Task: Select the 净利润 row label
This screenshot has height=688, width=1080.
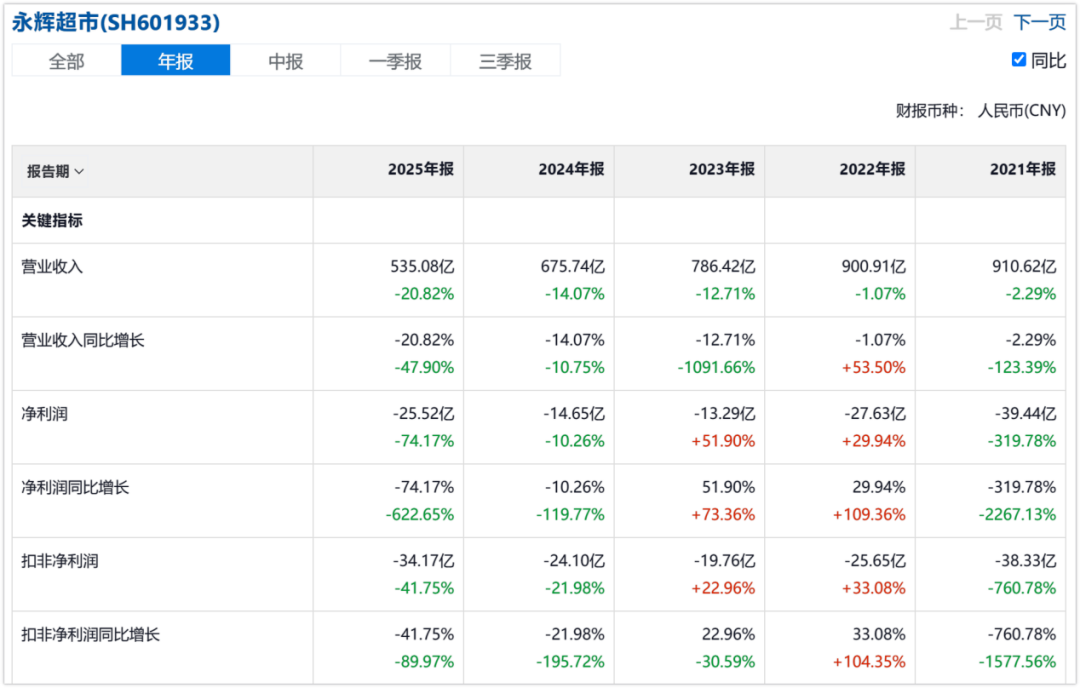Action: [x=44, y=414]
